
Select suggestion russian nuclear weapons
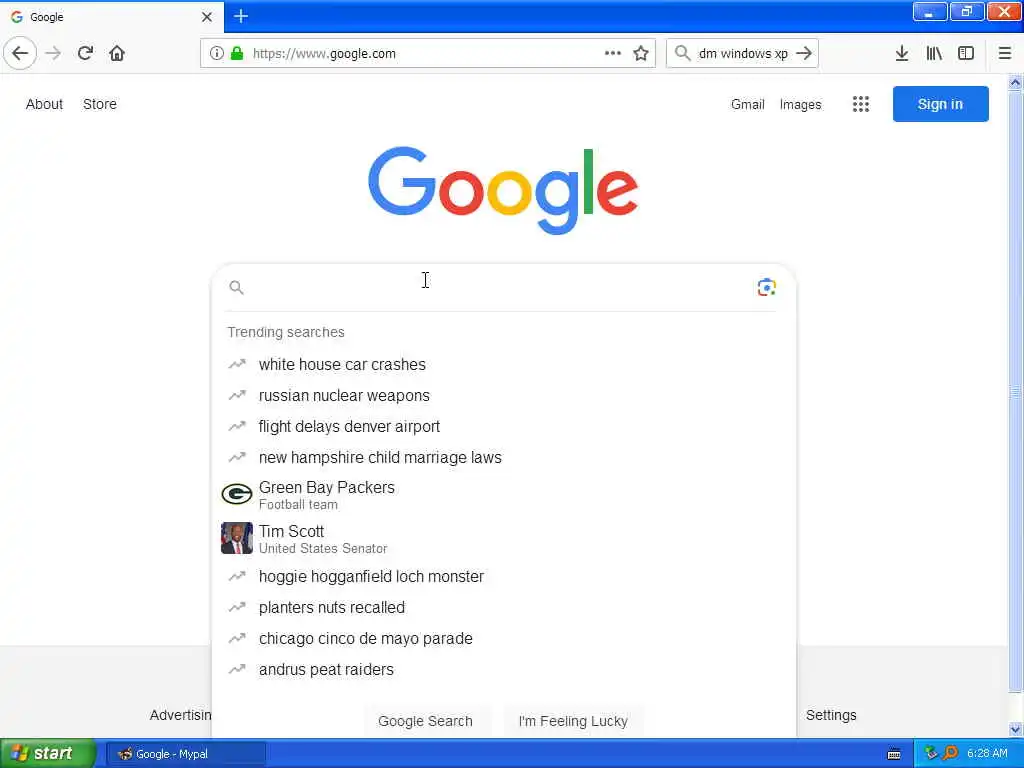[504, 396]
